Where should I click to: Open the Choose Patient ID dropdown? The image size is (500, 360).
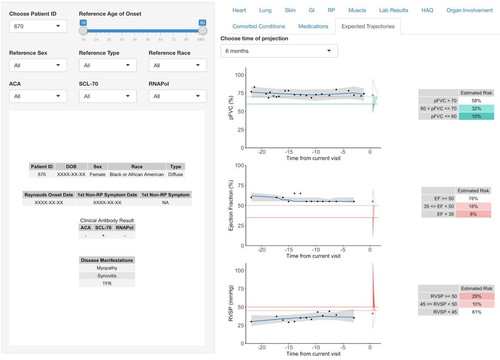pos(38,26)
